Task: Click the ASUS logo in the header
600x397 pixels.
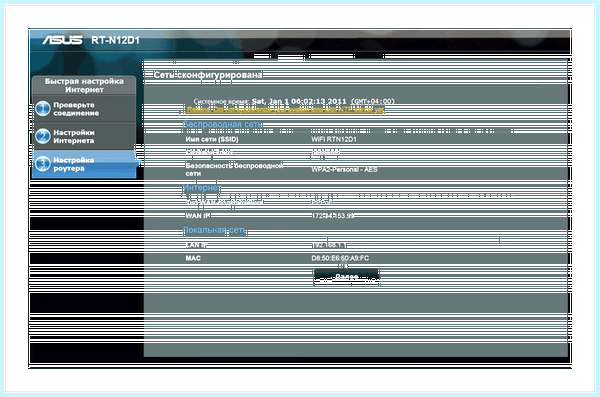Action: coord(62,40)
